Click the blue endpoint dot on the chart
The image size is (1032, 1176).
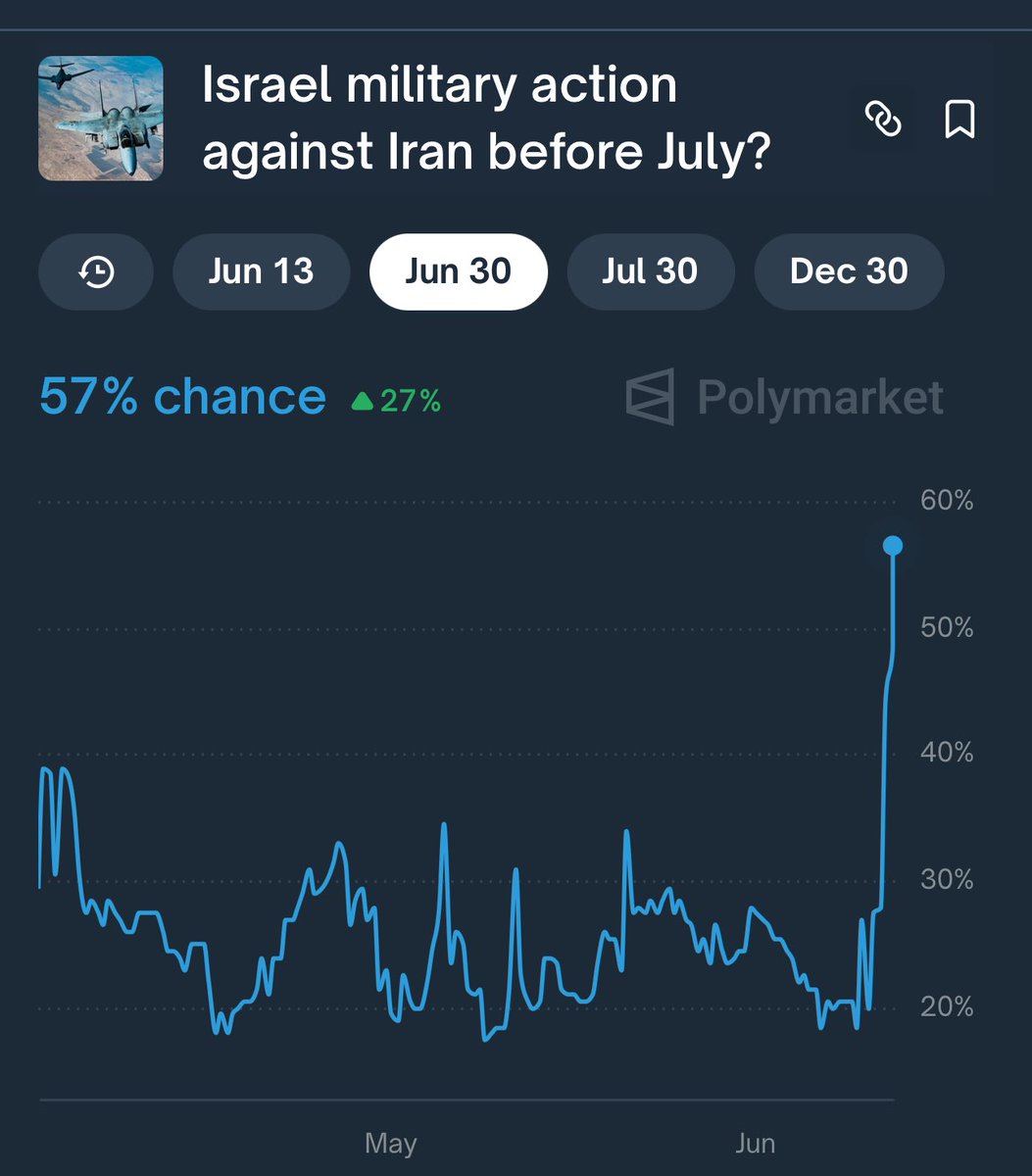[893, 546]
